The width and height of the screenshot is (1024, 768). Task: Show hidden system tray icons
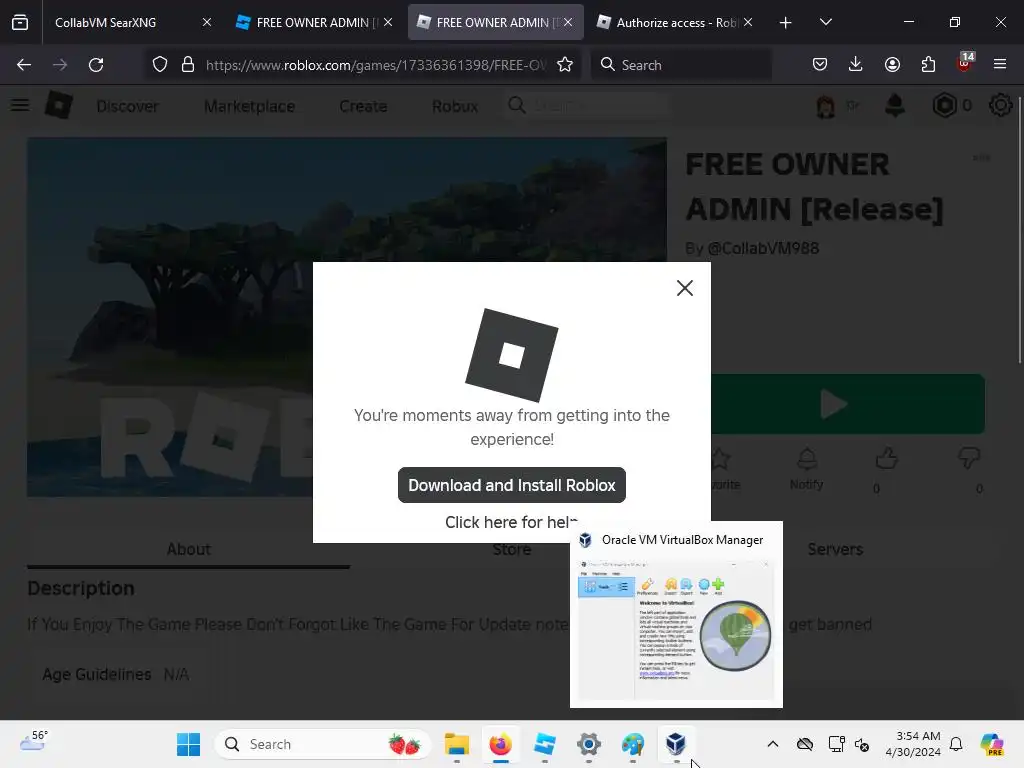(773, 744)
